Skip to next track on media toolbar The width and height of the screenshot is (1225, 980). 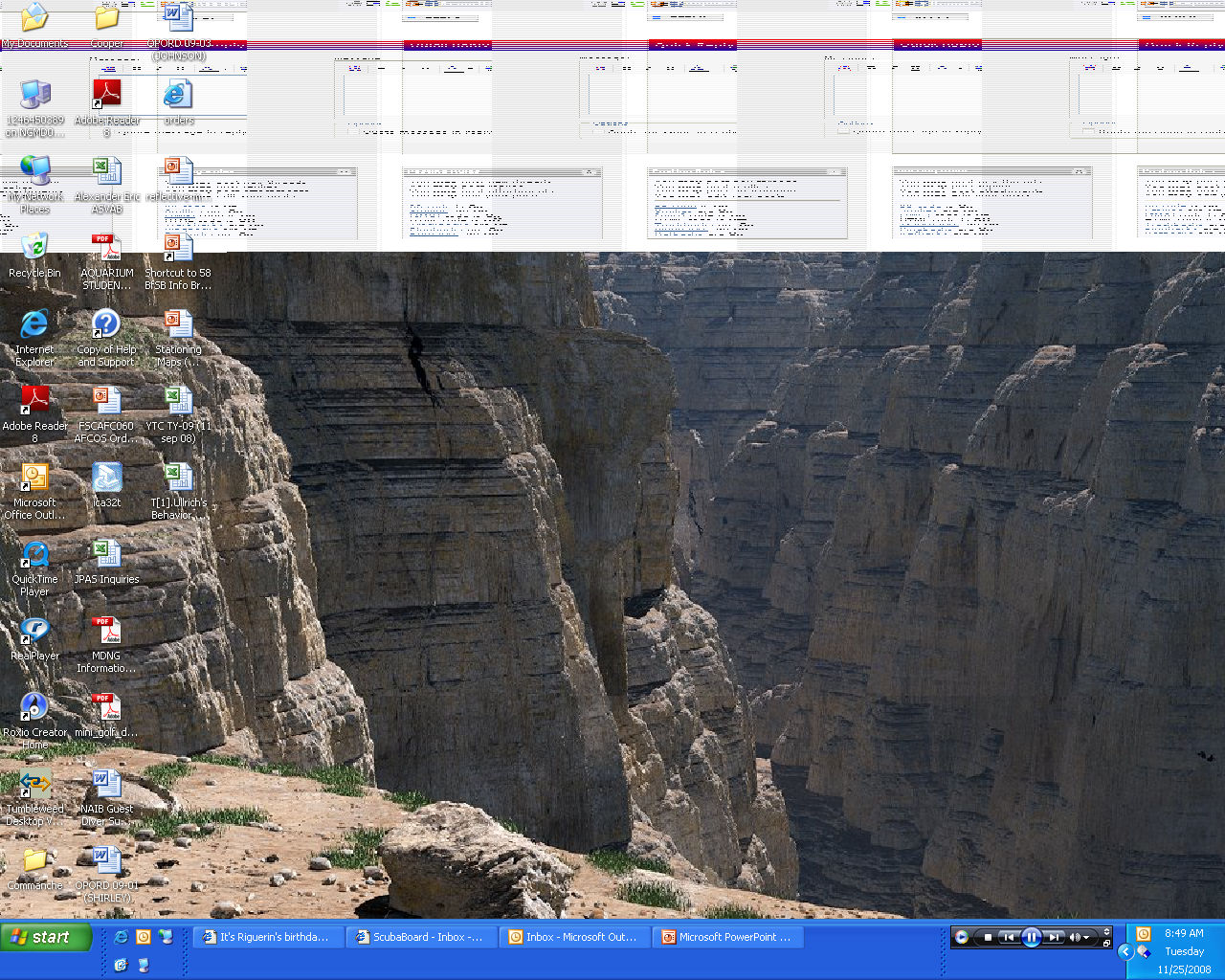click(1053, 937)
